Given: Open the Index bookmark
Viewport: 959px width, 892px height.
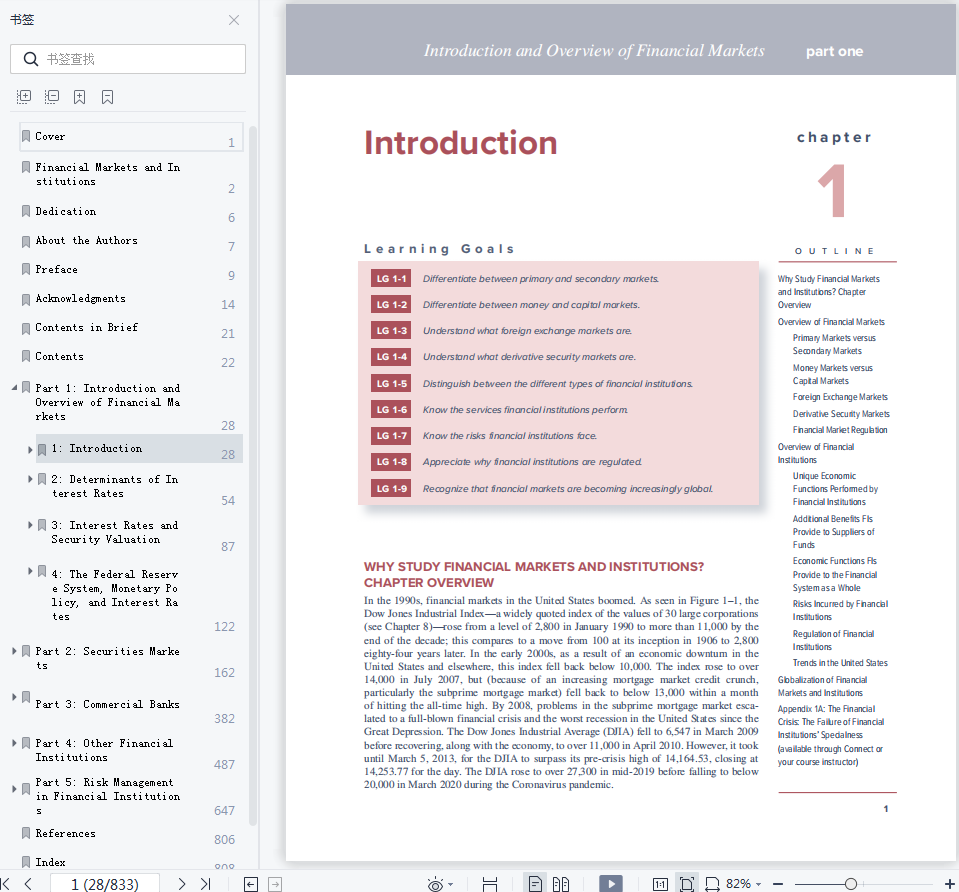Looking at the screenshot, I should [x=50, y=862].
